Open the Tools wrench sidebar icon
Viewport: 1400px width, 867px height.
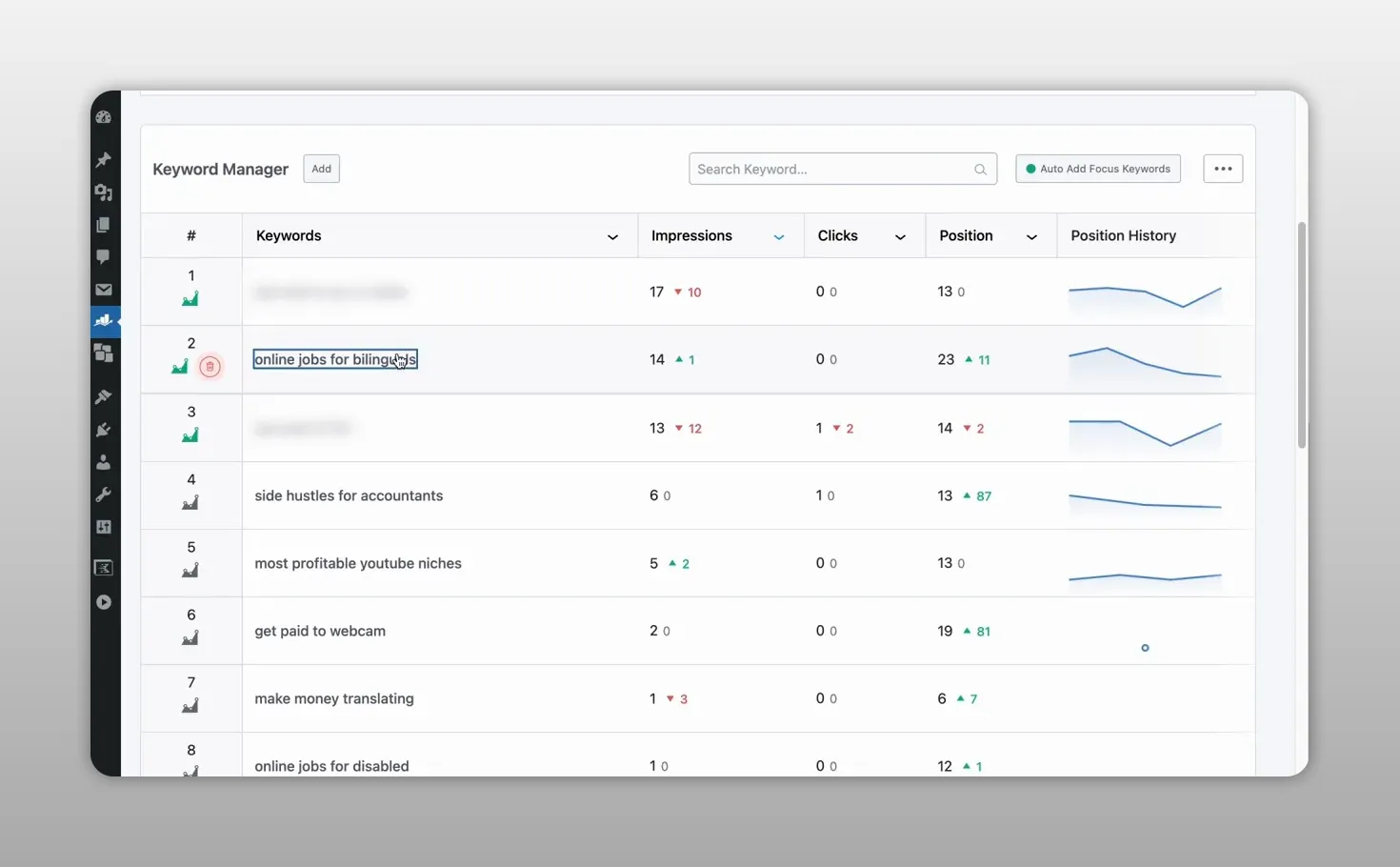pyautogui.click(x=104, y=494)
